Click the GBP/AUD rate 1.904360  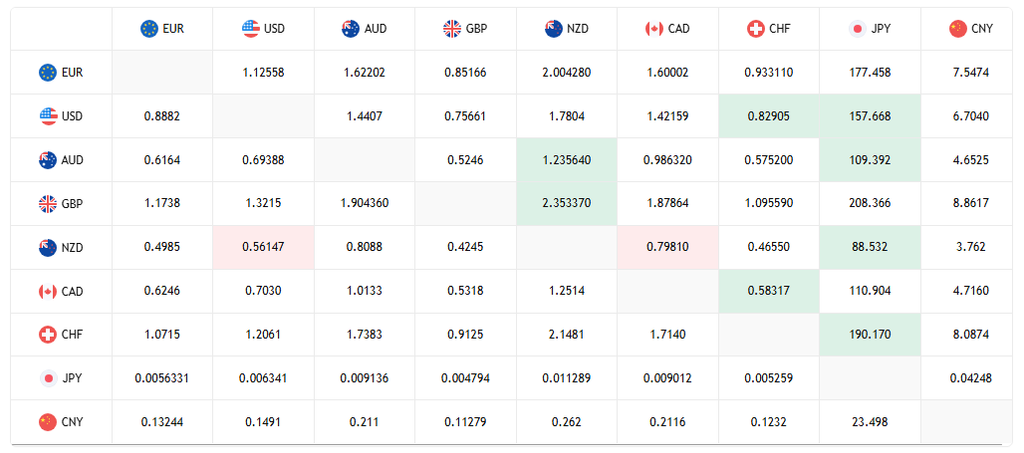[364, 204]
